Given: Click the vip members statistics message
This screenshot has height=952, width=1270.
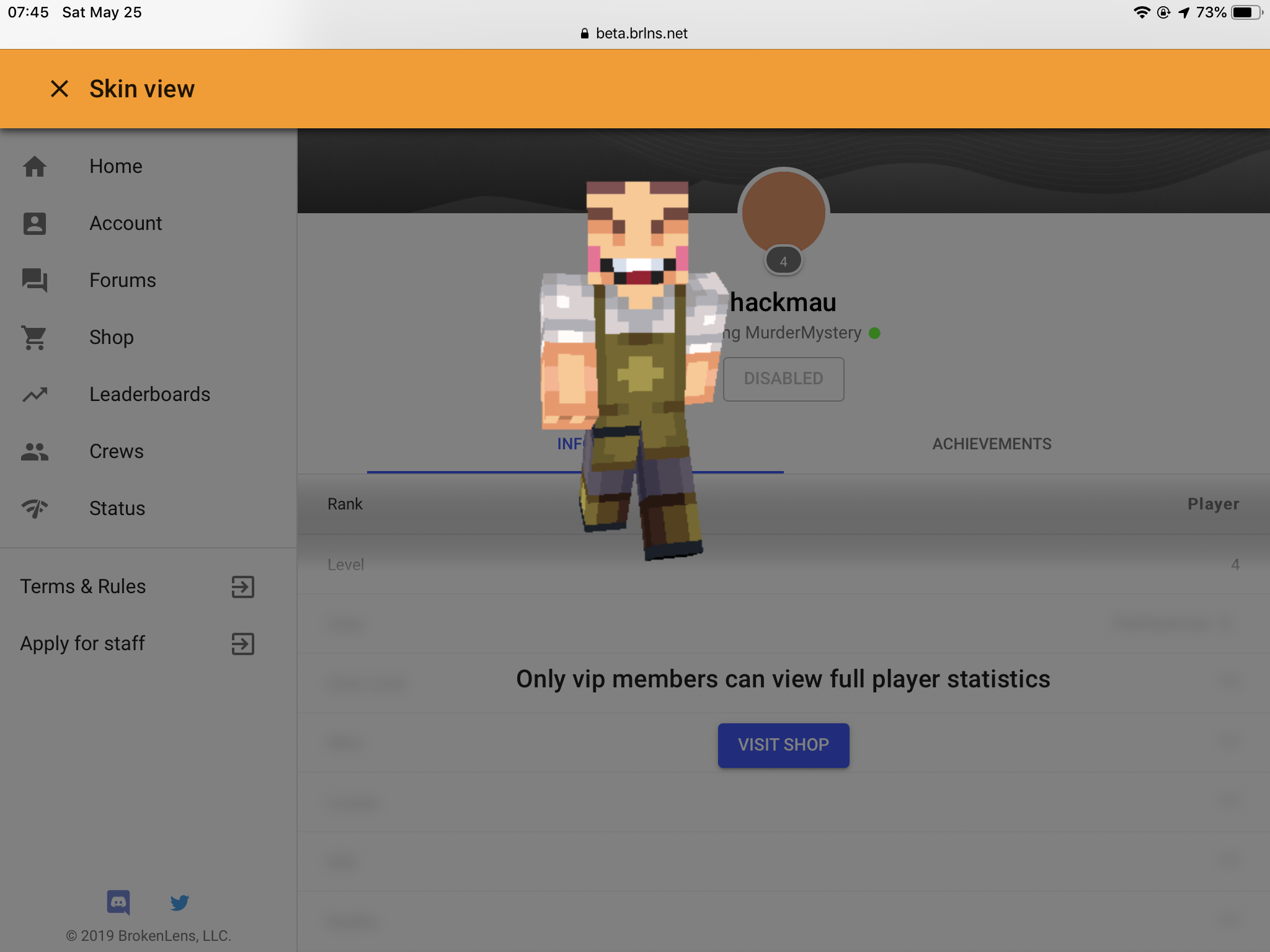Looking at the screenshot, I should click(783, 679).
